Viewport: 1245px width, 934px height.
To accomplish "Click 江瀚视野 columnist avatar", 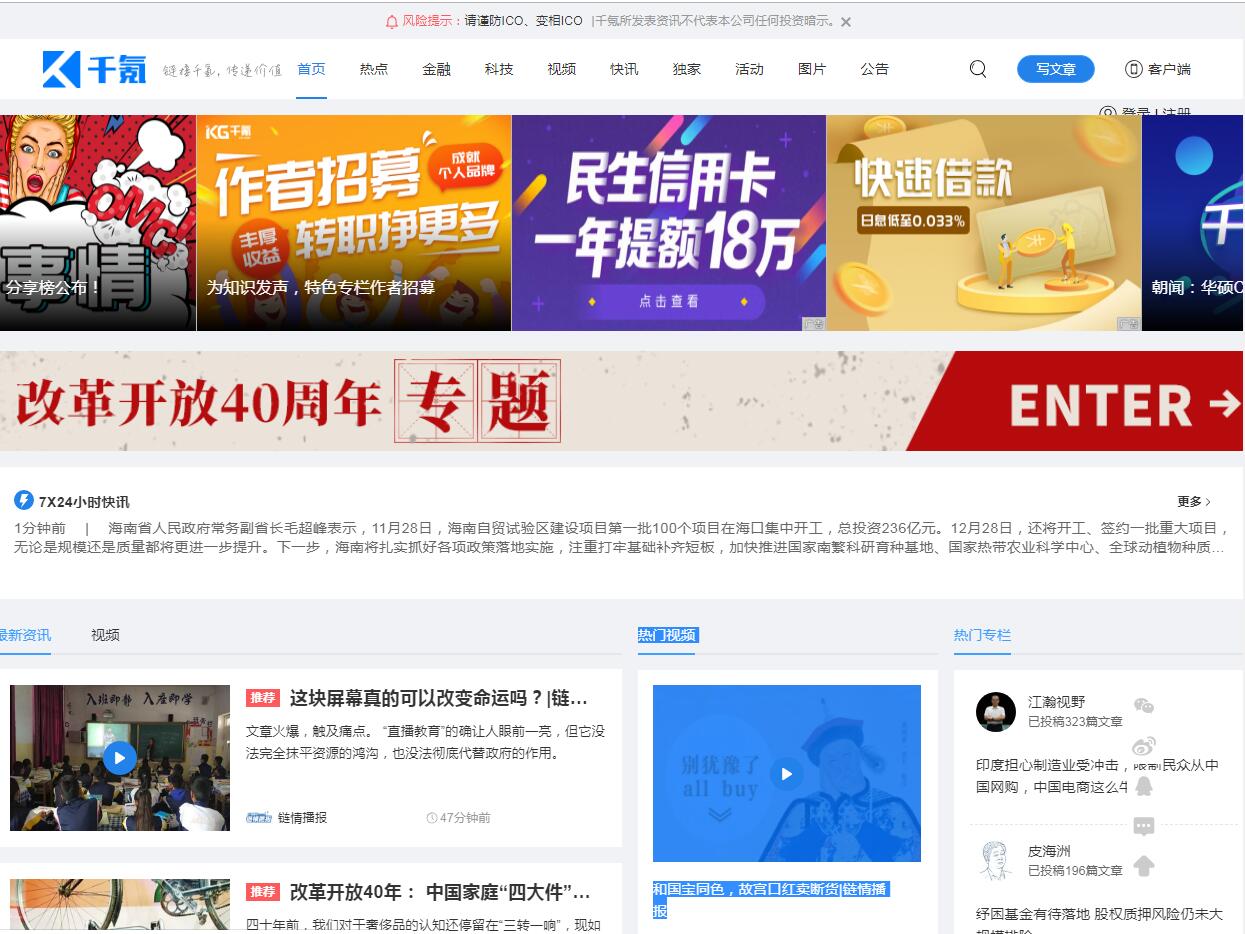I will click(996, 711).
